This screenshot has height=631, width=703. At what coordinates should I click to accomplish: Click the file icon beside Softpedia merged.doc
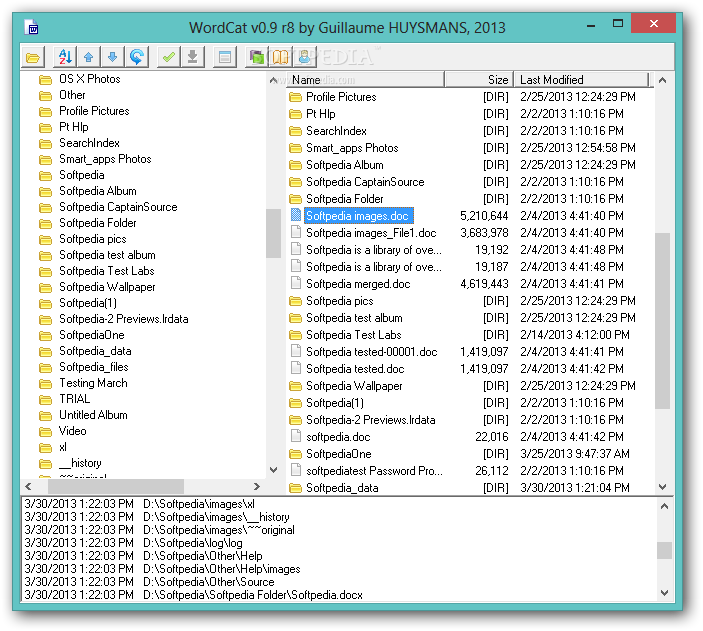295,283
